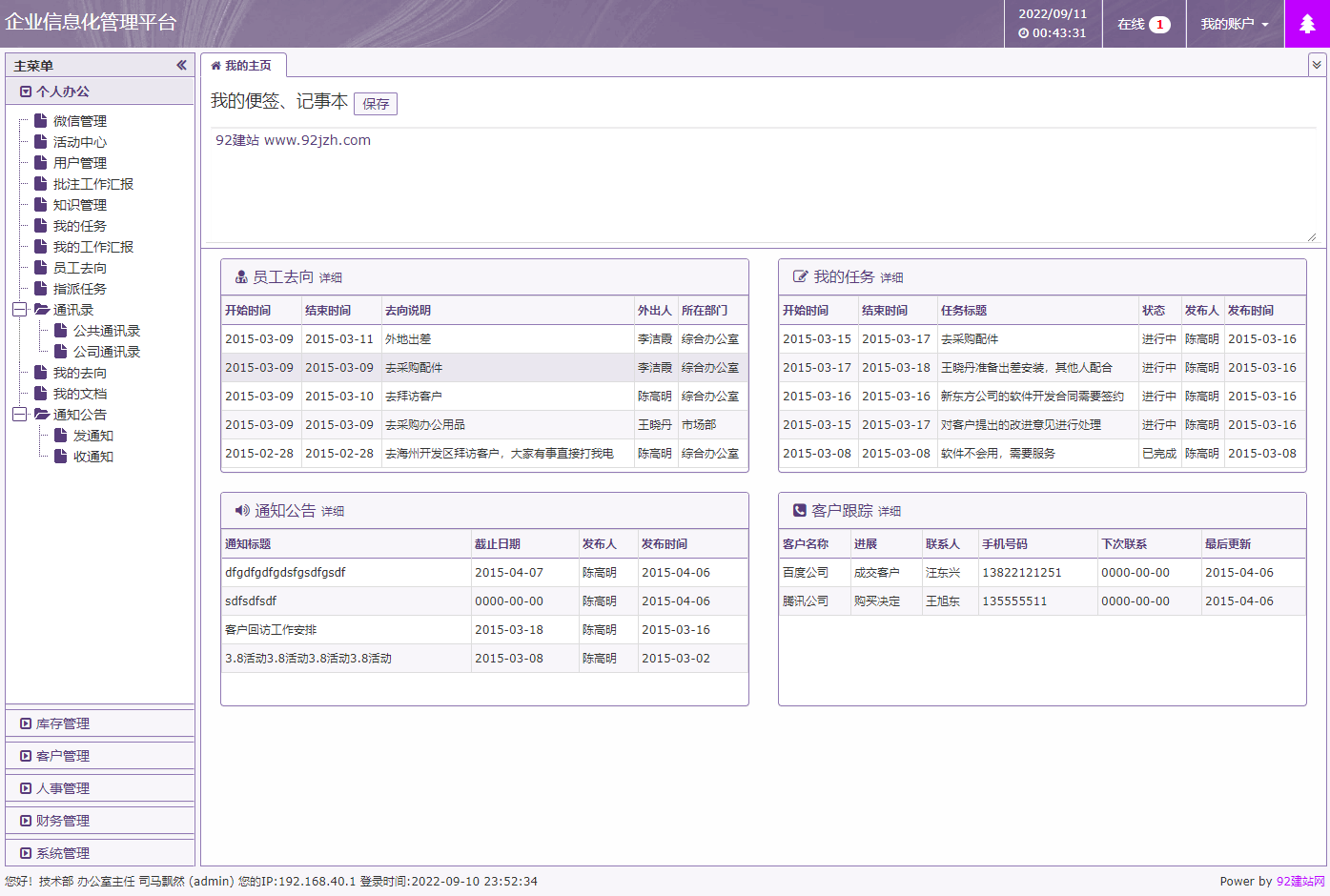
Task: Select the 去采购办公用品 row in 员工去向
Action: (x=484, y=425)
